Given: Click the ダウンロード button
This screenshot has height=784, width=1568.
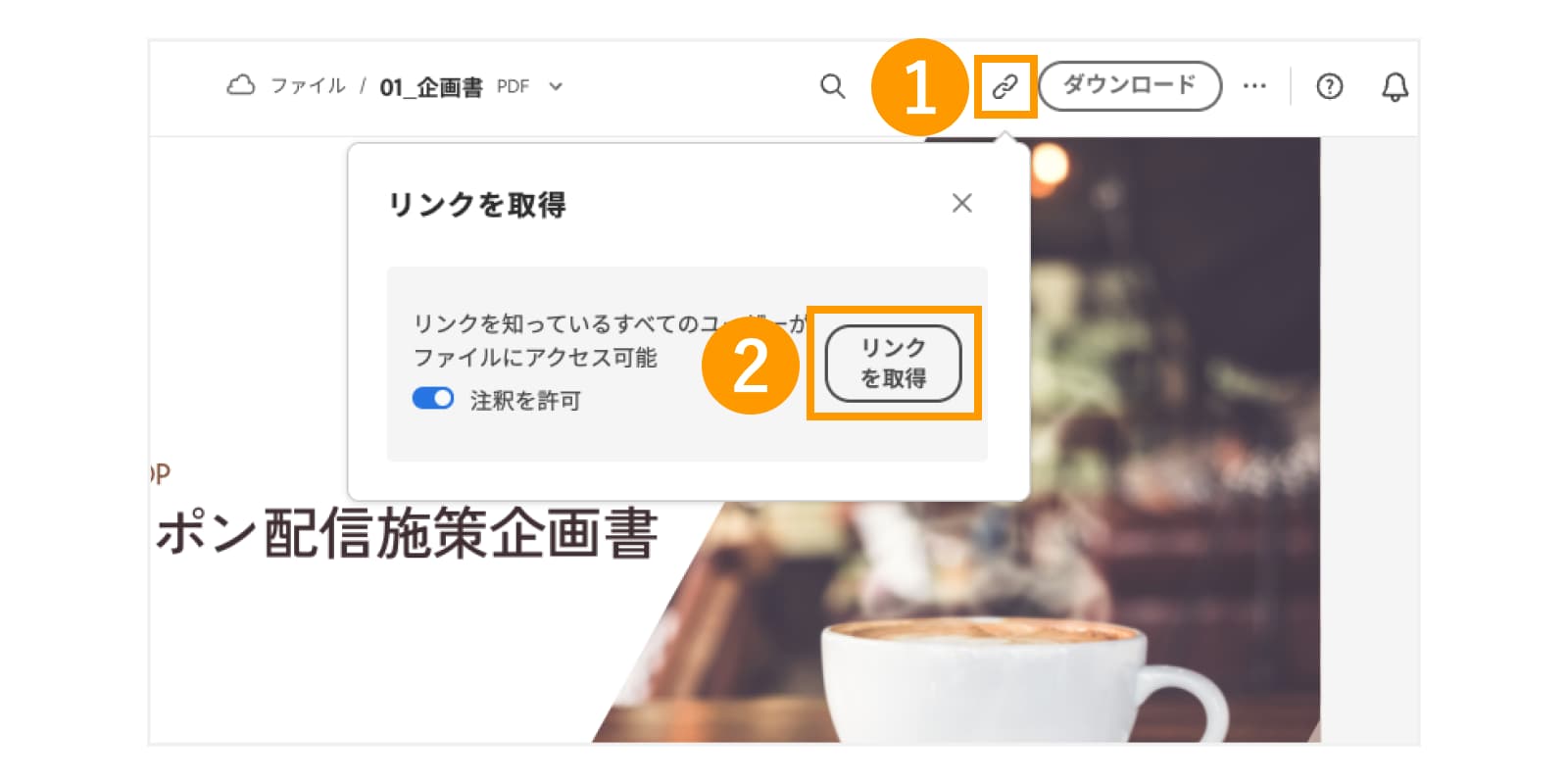Looking at the screenshot, I should [1130, 86].
